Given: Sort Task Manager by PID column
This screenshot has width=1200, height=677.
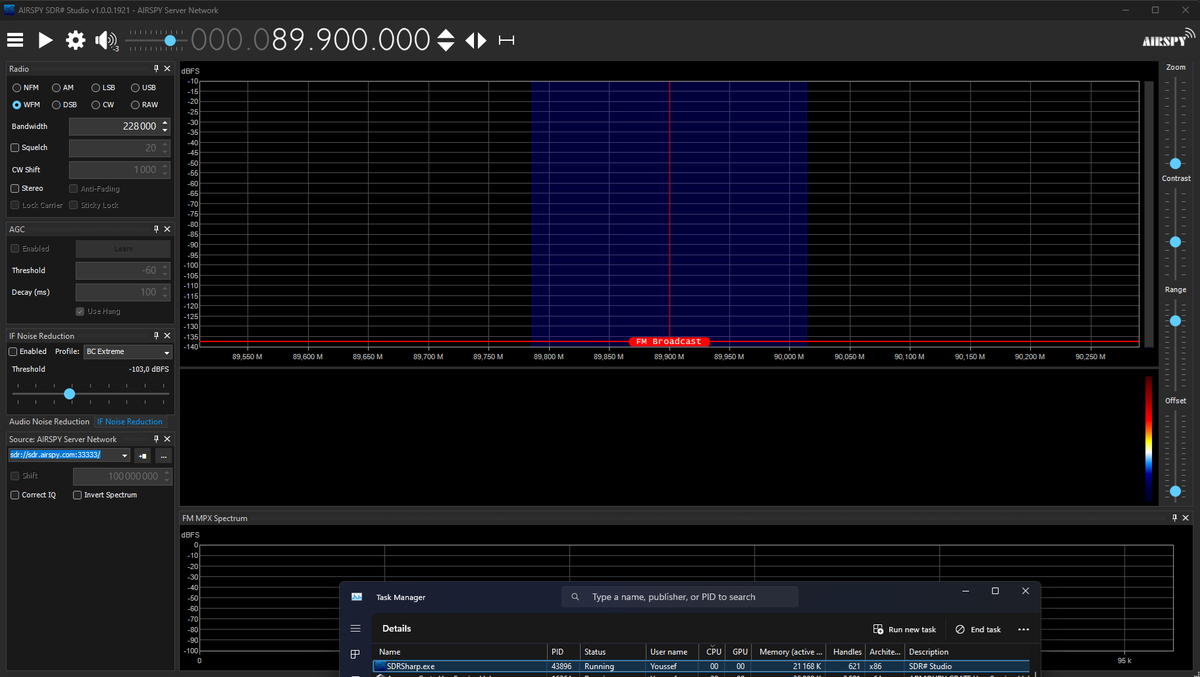Looking at the screenshot, I should (x=563, y=652).
